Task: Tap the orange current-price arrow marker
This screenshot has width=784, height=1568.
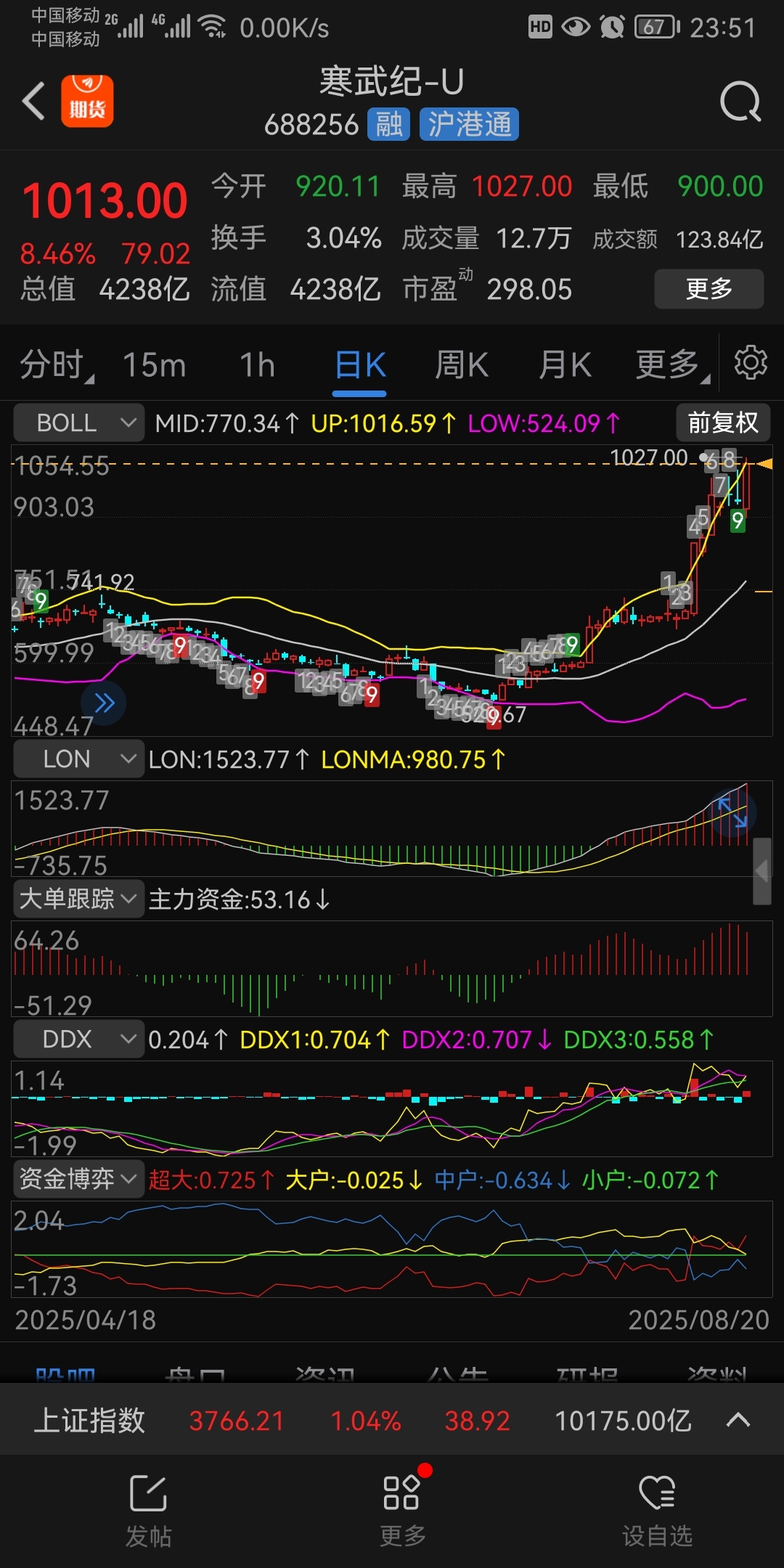Action: pos(764,463)
